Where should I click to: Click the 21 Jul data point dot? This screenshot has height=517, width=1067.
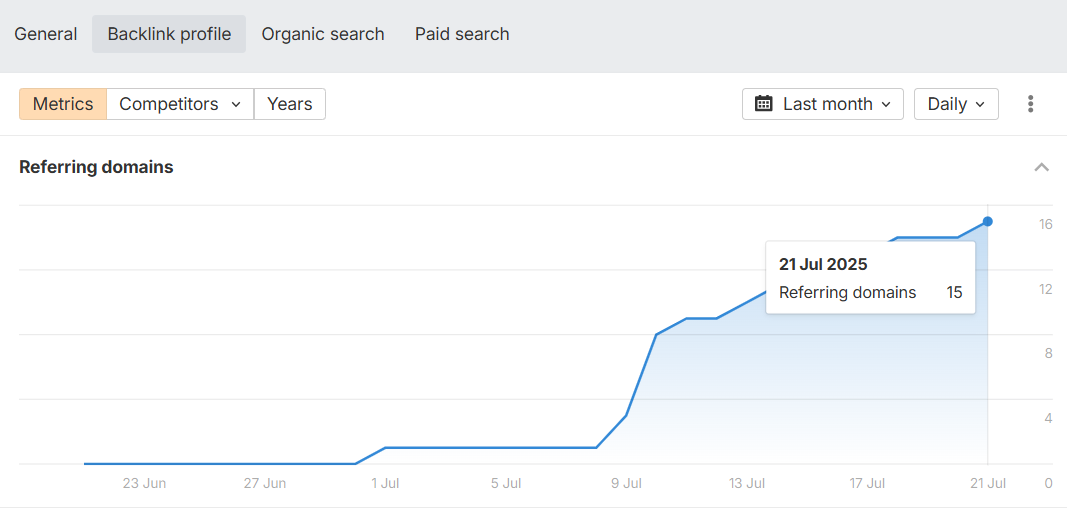pyautogui.click(x=987, y=221)
